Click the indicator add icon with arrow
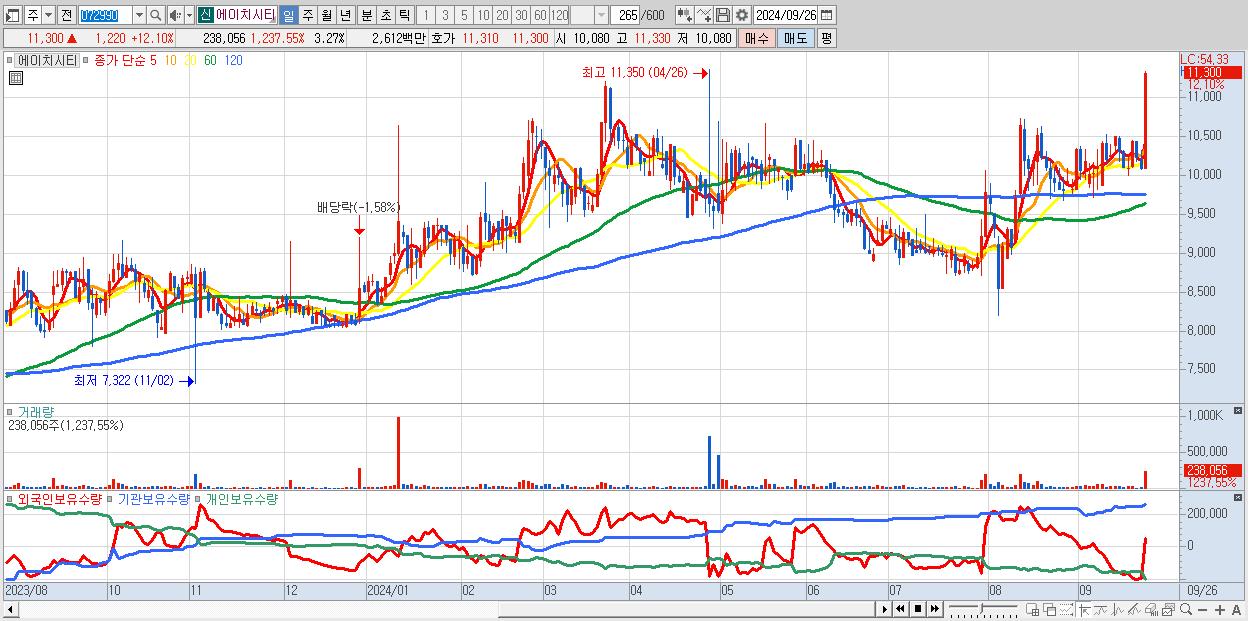The height and width of the screenshot is (621, 1248). (685, 15)
